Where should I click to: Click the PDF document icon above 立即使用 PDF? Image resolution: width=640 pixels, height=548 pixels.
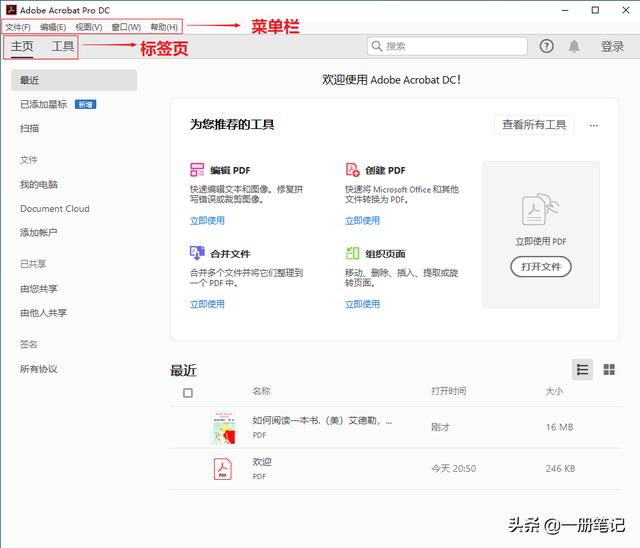540,209
